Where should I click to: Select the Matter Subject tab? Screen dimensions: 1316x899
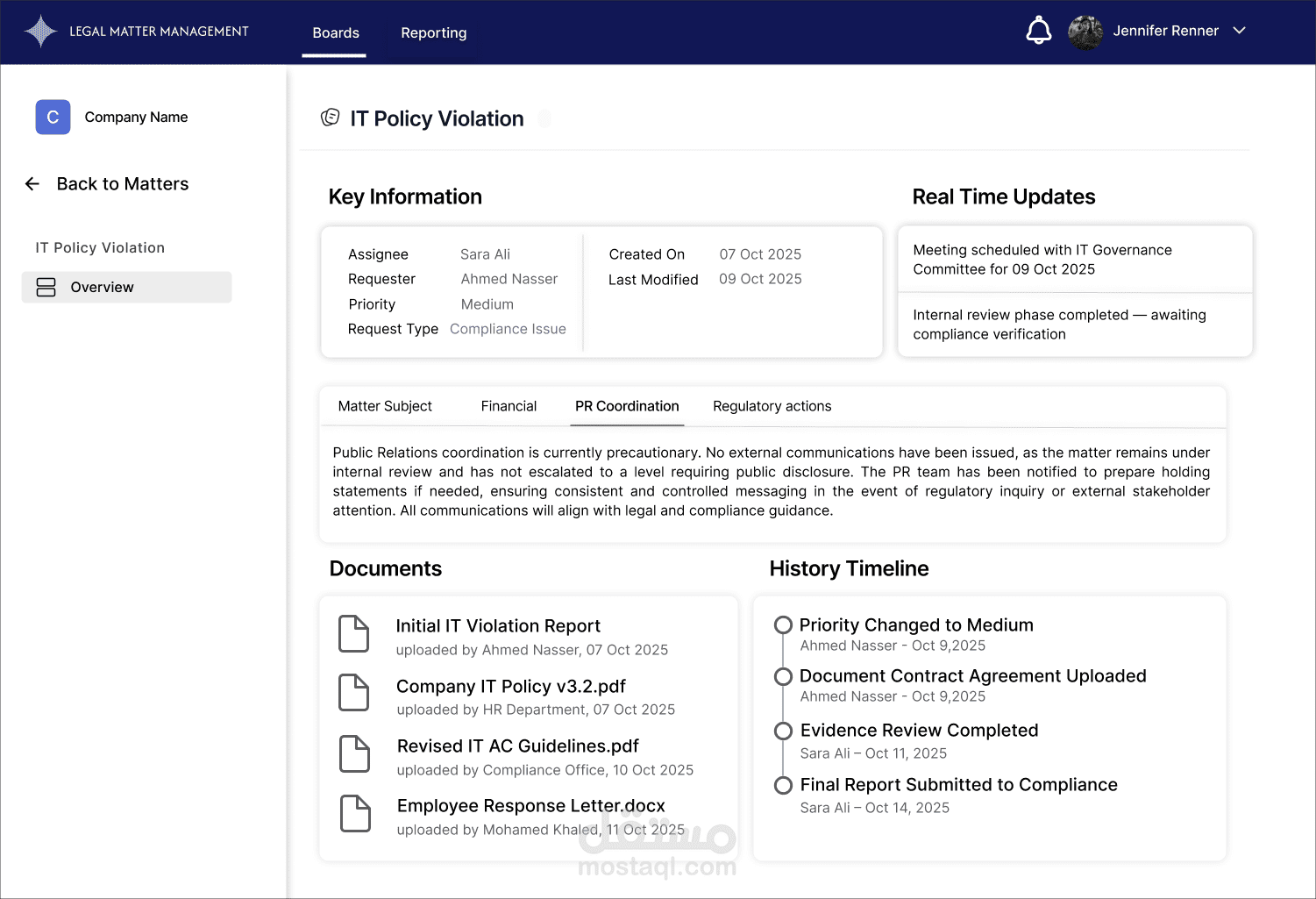385,406
